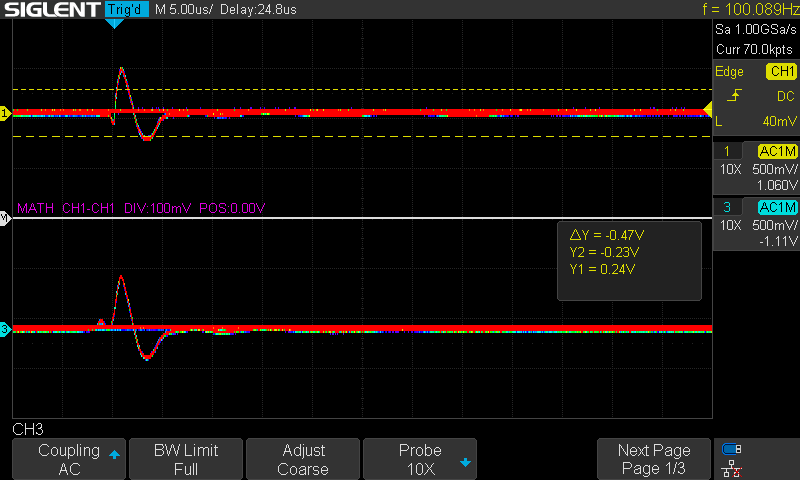The width and height of the screenshot is (800, 480).
Task: Click the Y2 = -0.23V cursor readout
Action: (604, 252)
